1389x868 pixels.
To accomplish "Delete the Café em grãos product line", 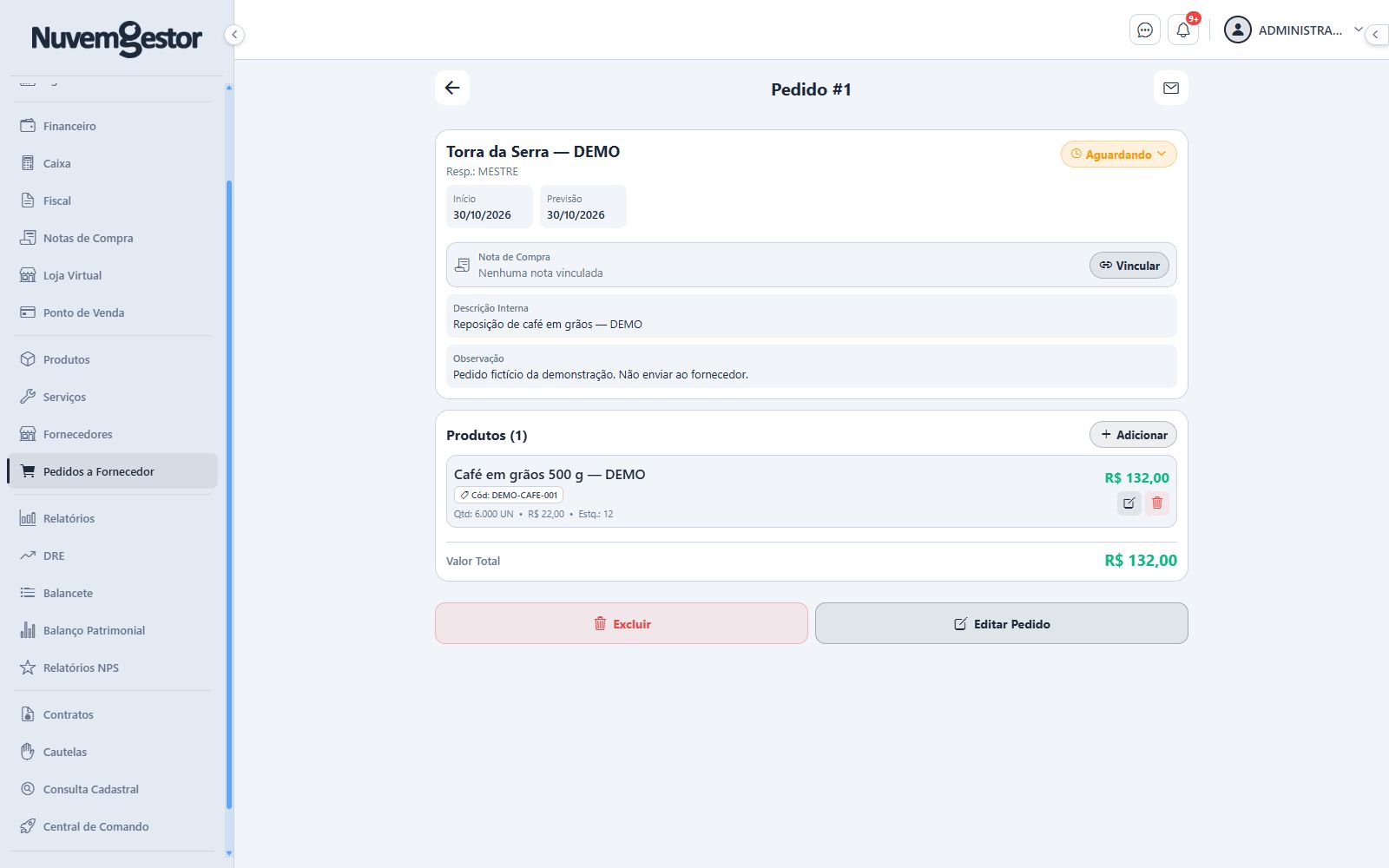I will (1157, 503).
